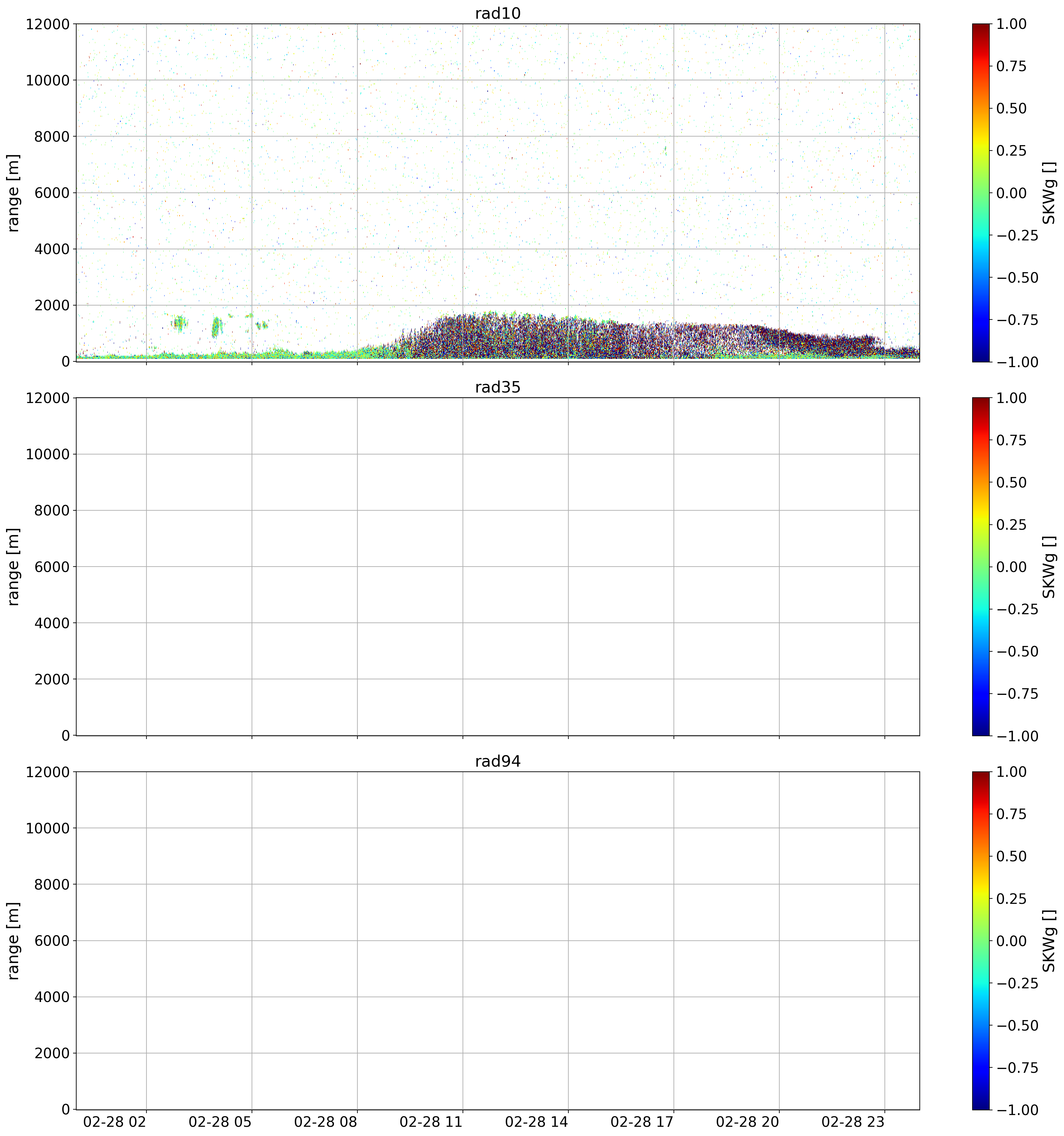Screen dimensions: 1064x1136
Task: Click the "0.25" tick on the rad94 colorbar
Action: point(1011,898)
